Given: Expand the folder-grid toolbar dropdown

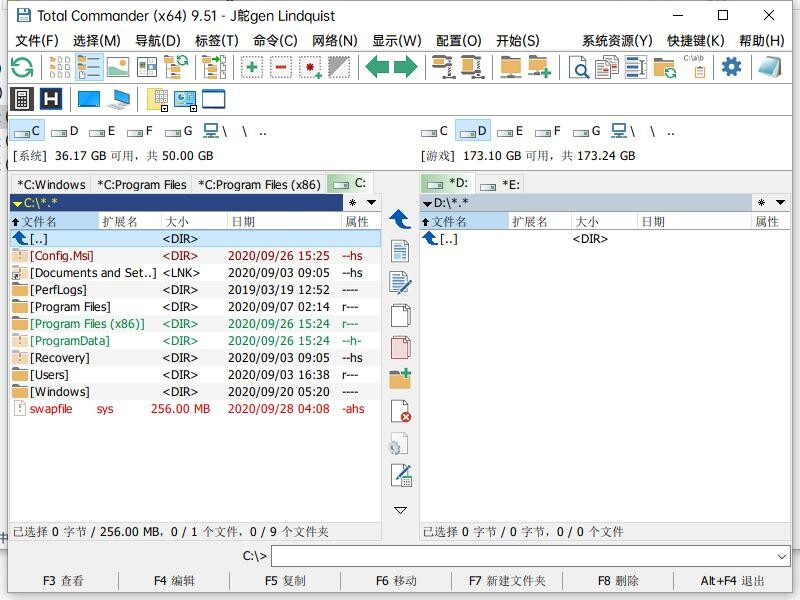Looking at the screenshot, I should pos(164,109).
